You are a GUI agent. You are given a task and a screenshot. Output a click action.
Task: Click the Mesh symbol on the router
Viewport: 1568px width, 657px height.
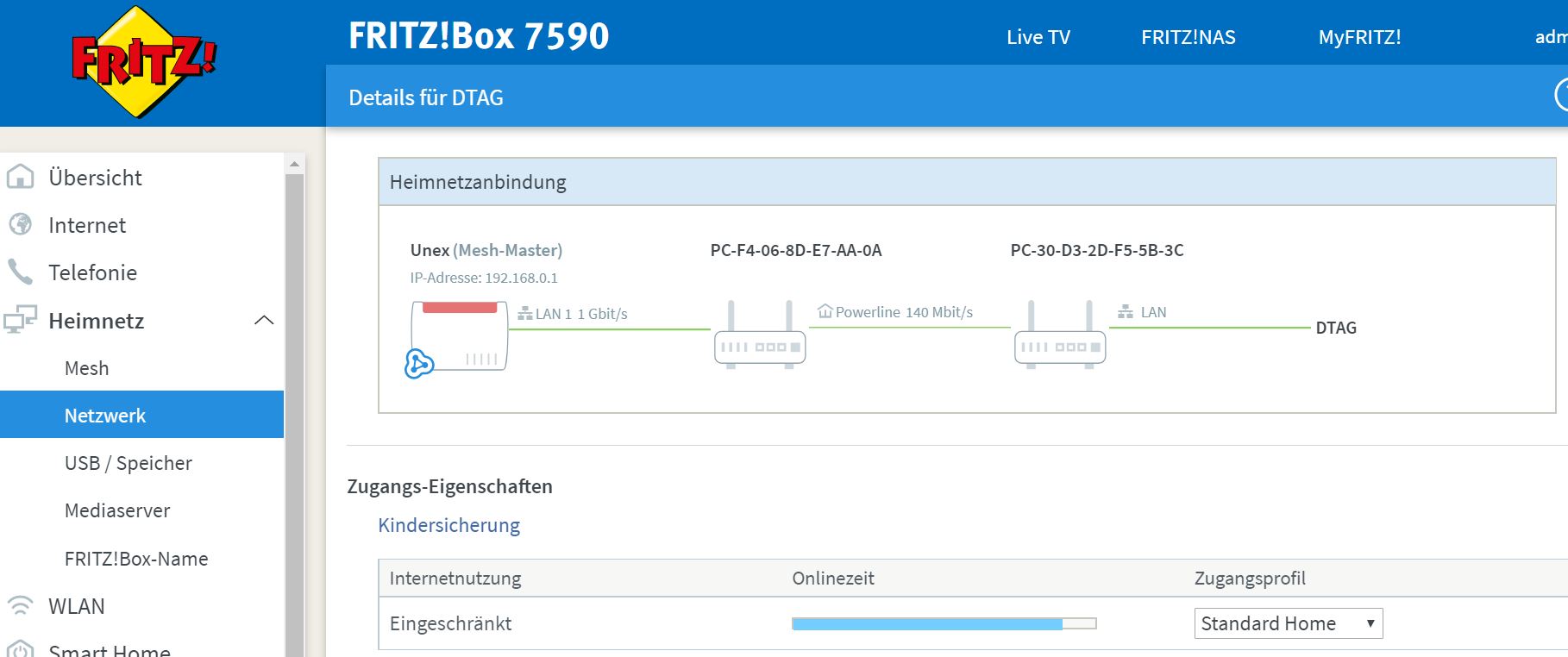pos(418,364)
